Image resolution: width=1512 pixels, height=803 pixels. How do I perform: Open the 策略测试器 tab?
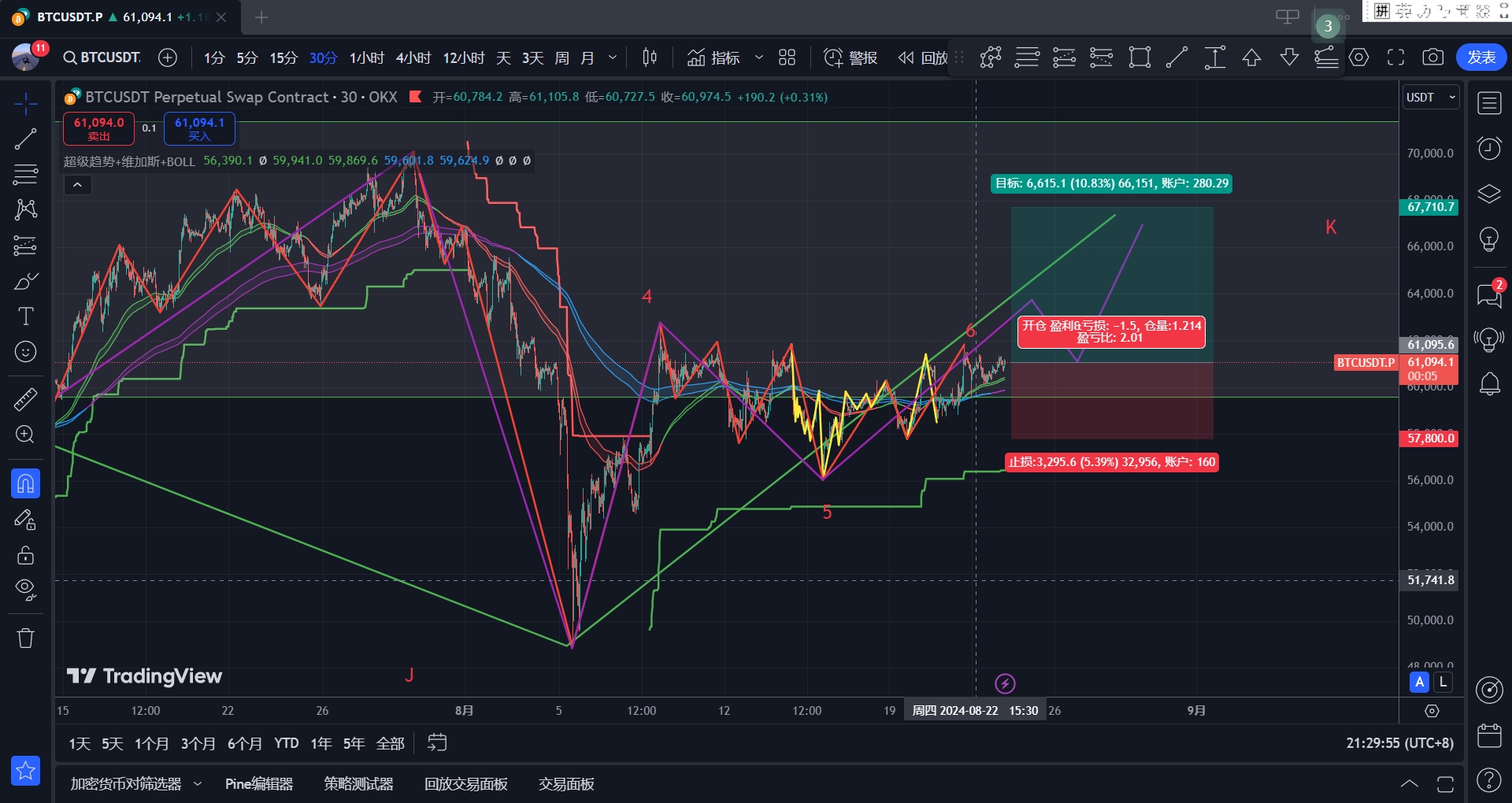coord(358,784)
